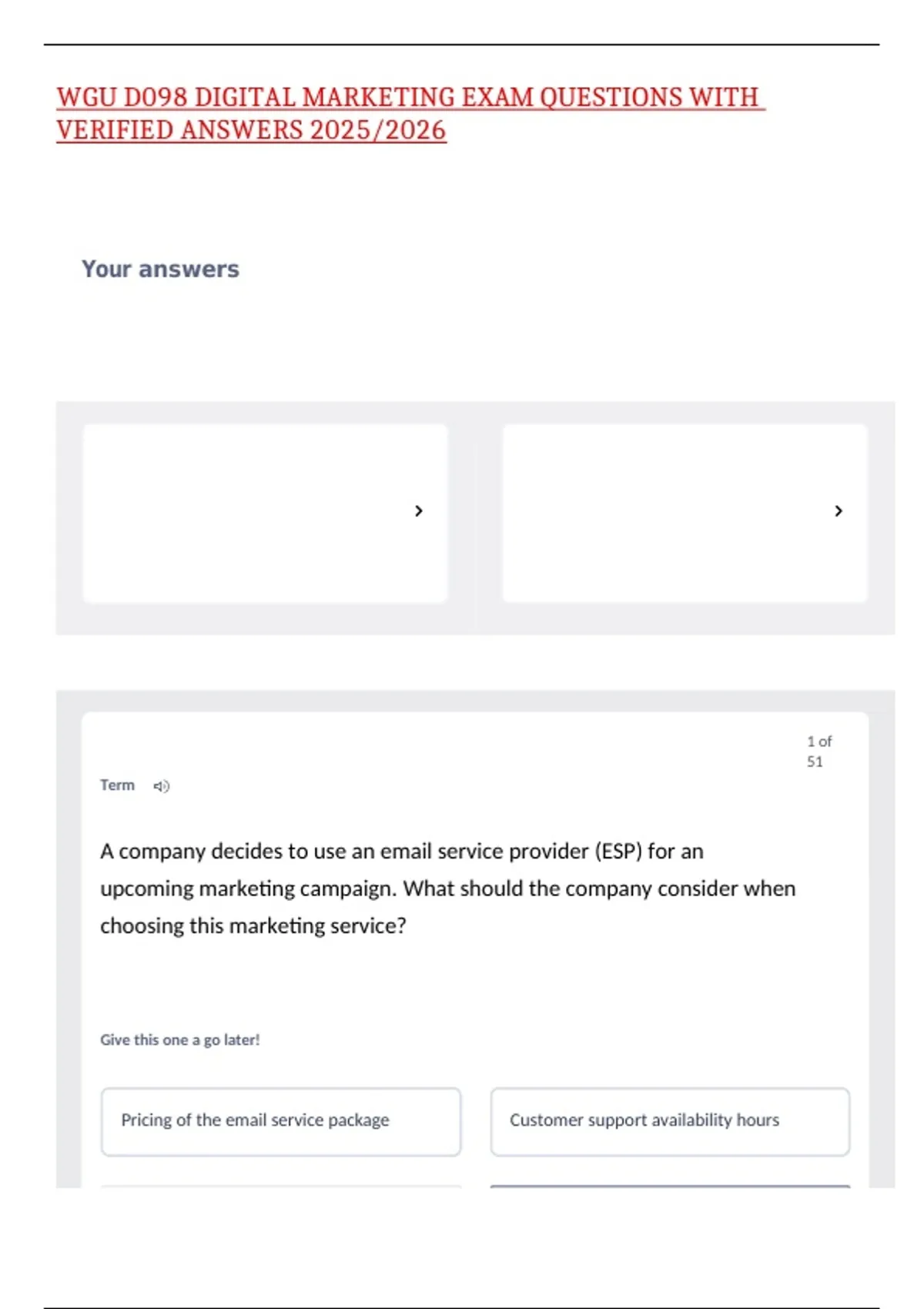
Task: Click the chevron arrow in the right answer card
Action: click(839, 511)
